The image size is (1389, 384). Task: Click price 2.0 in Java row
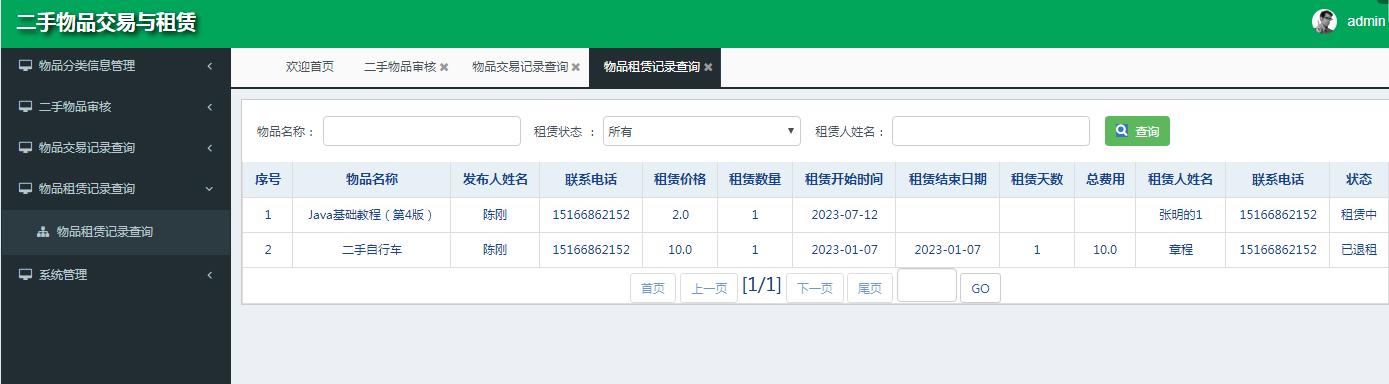click(x=680, y=215)
